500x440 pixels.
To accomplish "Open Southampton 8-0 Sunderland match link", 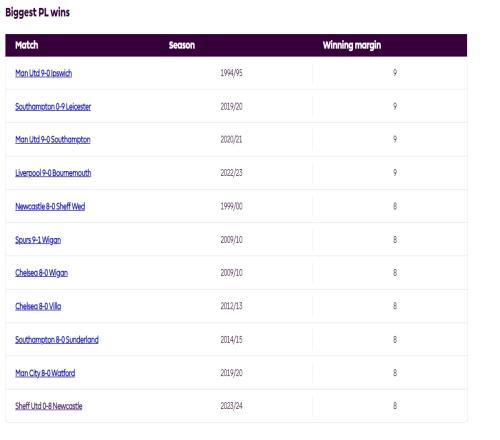I will [57, 339].
